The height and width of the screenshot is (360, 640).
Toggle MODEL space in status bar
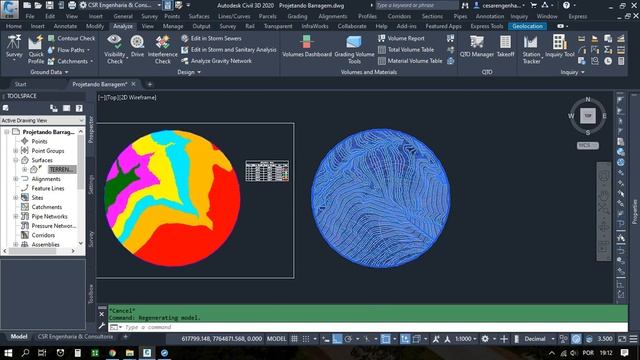[276, 339]
